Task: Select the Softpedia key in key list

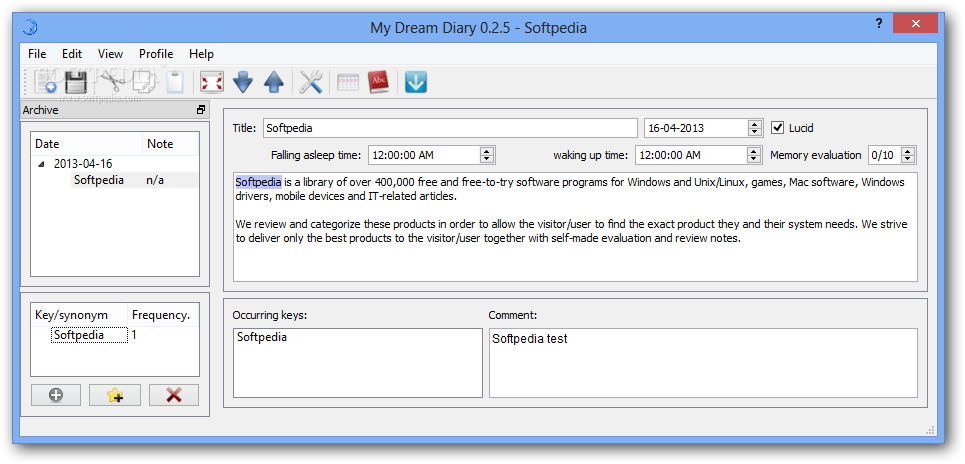Action: pos(89,335)
